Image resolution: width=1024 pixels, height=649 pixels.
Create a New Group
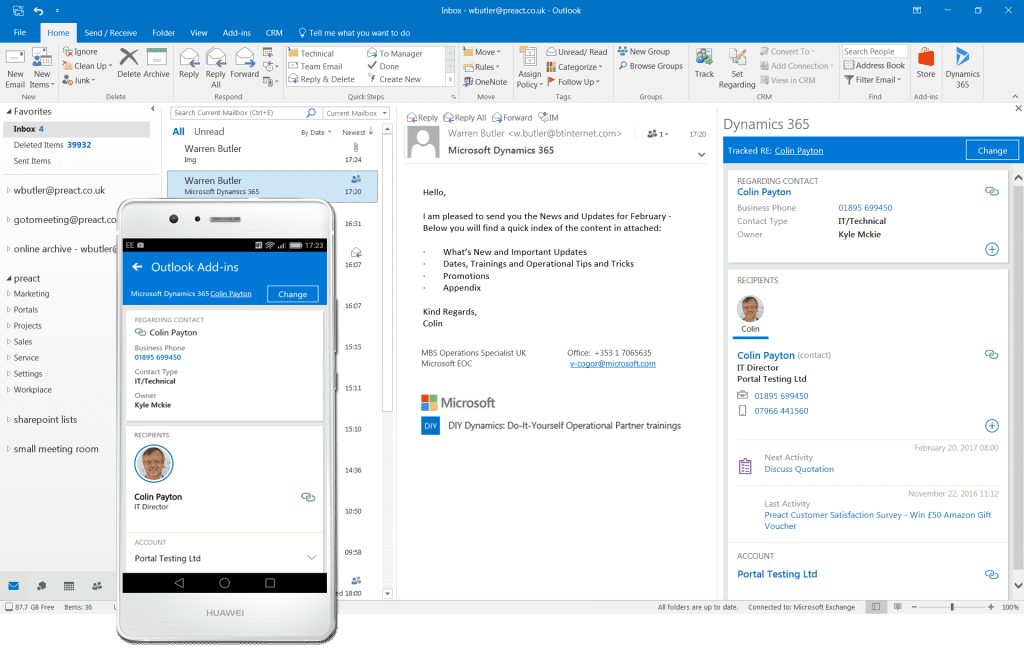click(x=644, y=52)
